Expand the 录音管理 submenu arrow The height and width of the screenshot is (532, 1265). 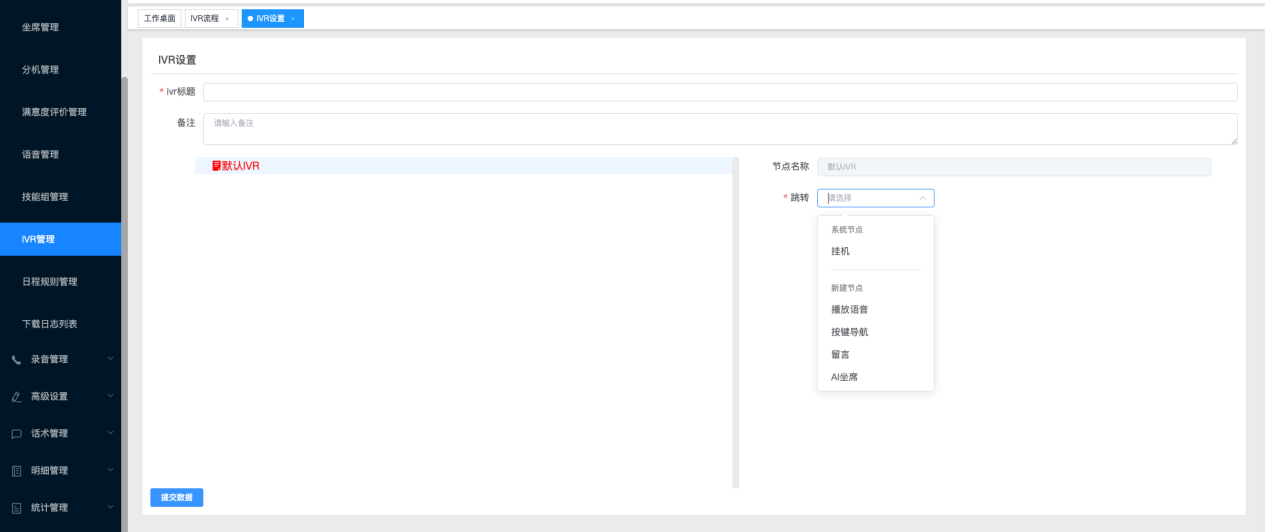[110, 359]
